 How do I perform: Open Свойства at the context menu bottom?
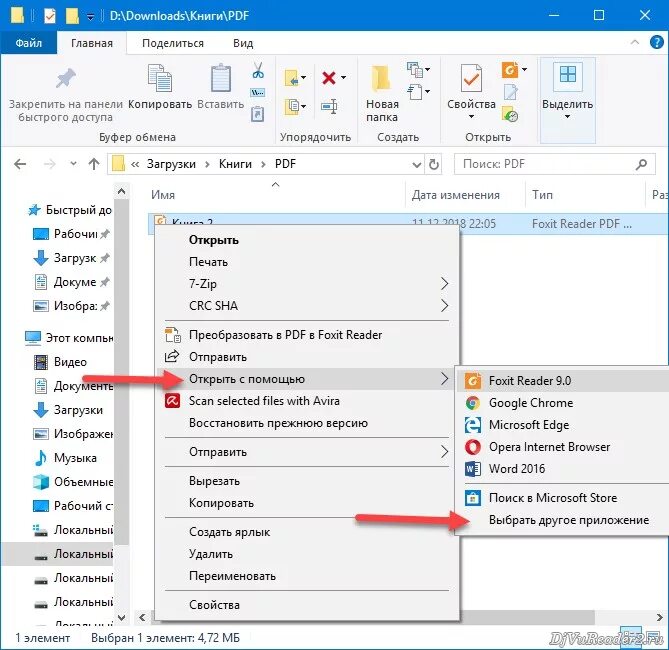tap(307, 605)
